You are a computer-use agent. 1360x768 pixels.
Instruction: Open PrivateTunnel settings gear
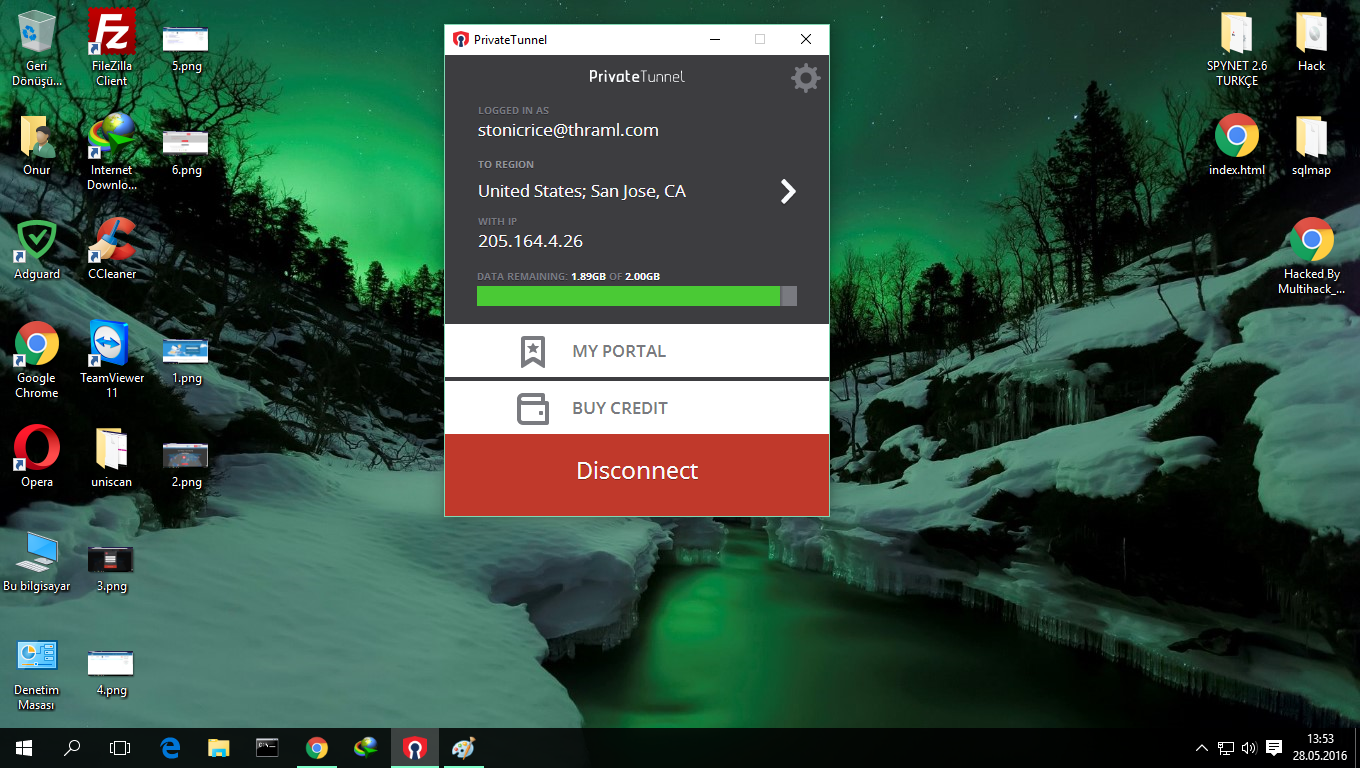pyautogui.click(x=805, y=78)
